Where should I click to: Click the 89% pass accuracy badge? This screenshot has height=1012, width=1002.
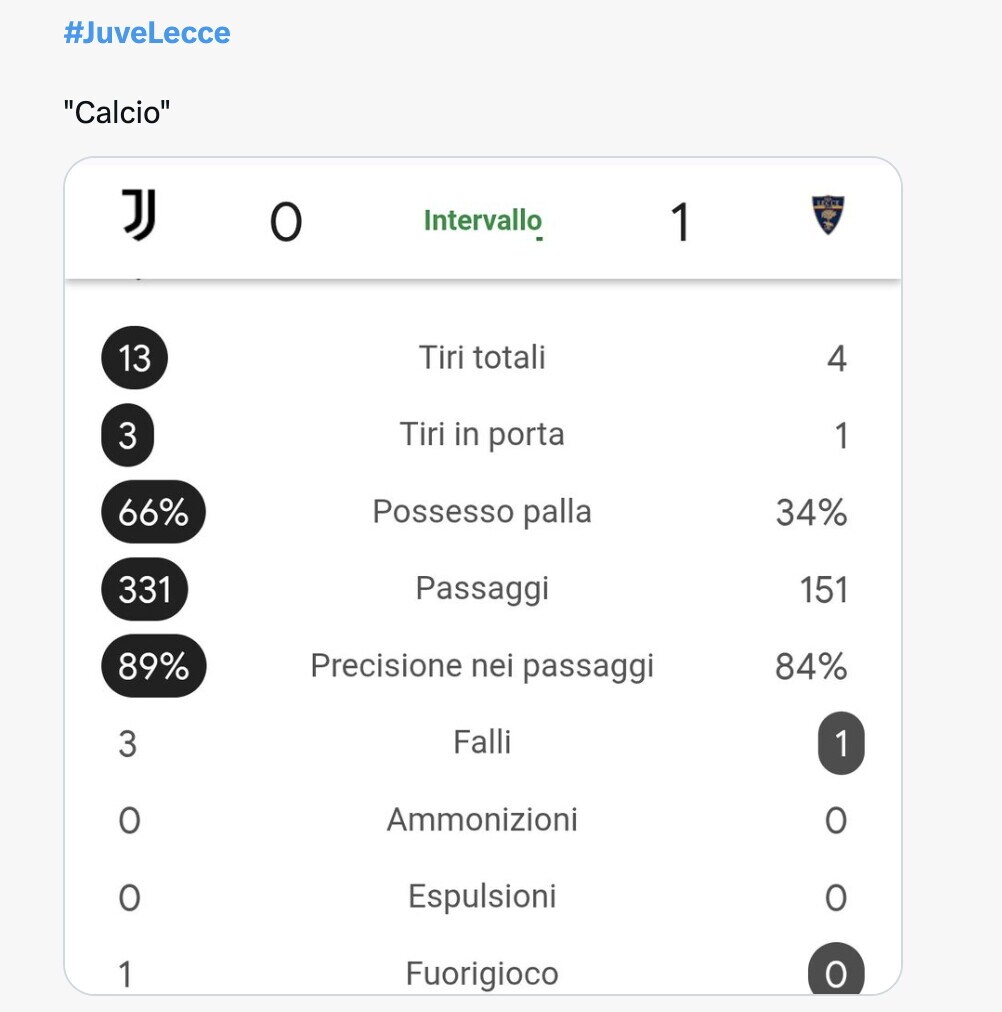tap(153, 666)
